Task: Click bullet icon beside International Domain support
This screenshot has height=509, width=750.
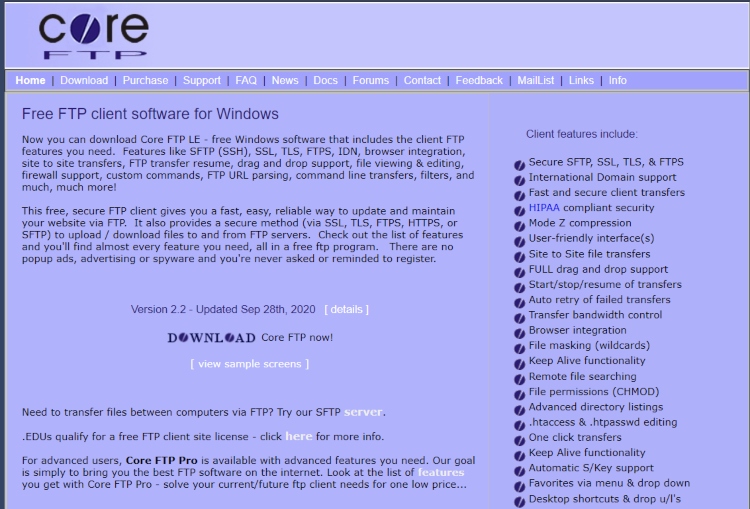Action: click(x=519, y=181)
